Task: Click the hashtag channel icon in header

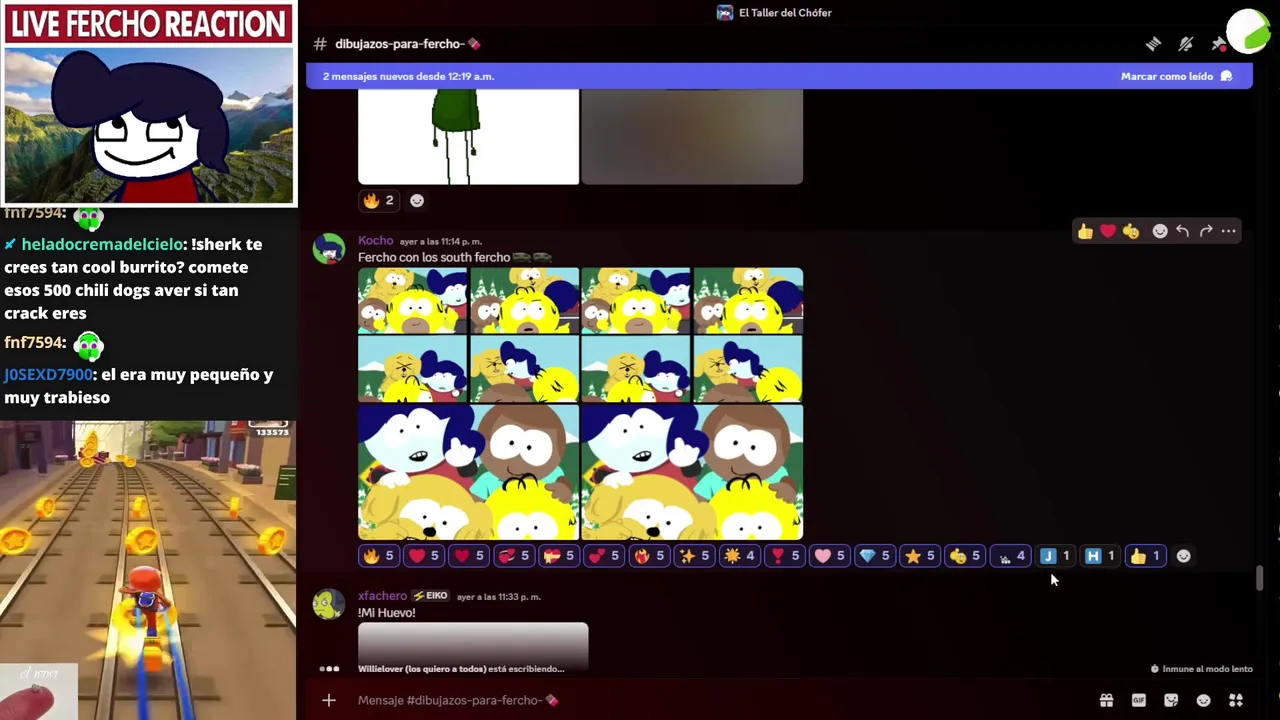Action: [320, 44]
